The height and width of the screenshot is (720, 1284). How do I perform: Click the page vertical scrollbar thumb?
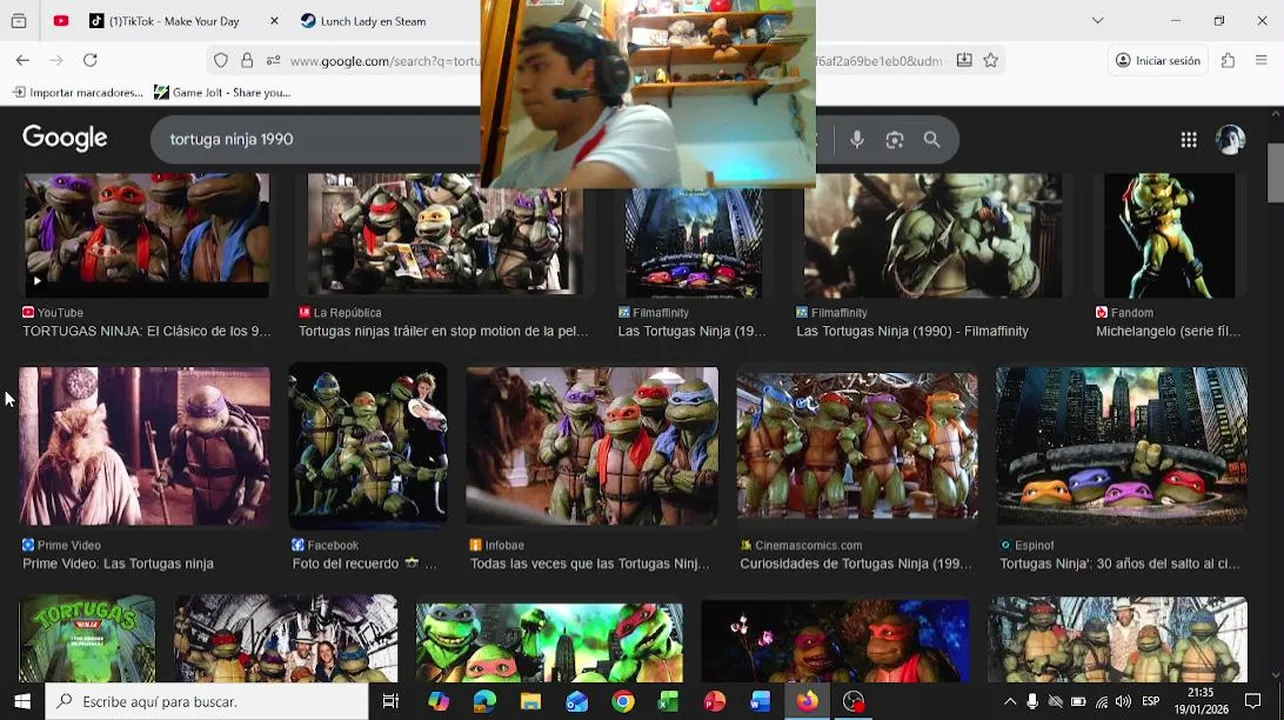(x=1275, y=172)
